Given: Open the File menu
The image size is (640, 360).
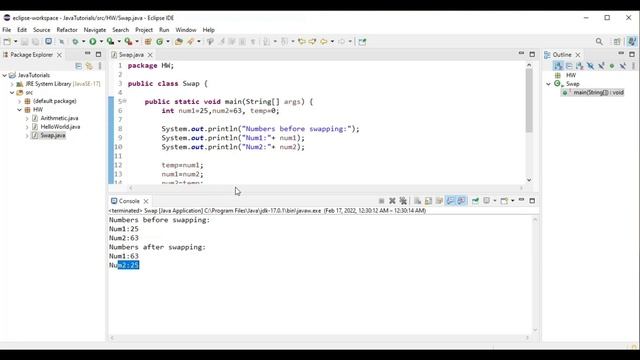Looking at the screenshot, I should (7, 30).
